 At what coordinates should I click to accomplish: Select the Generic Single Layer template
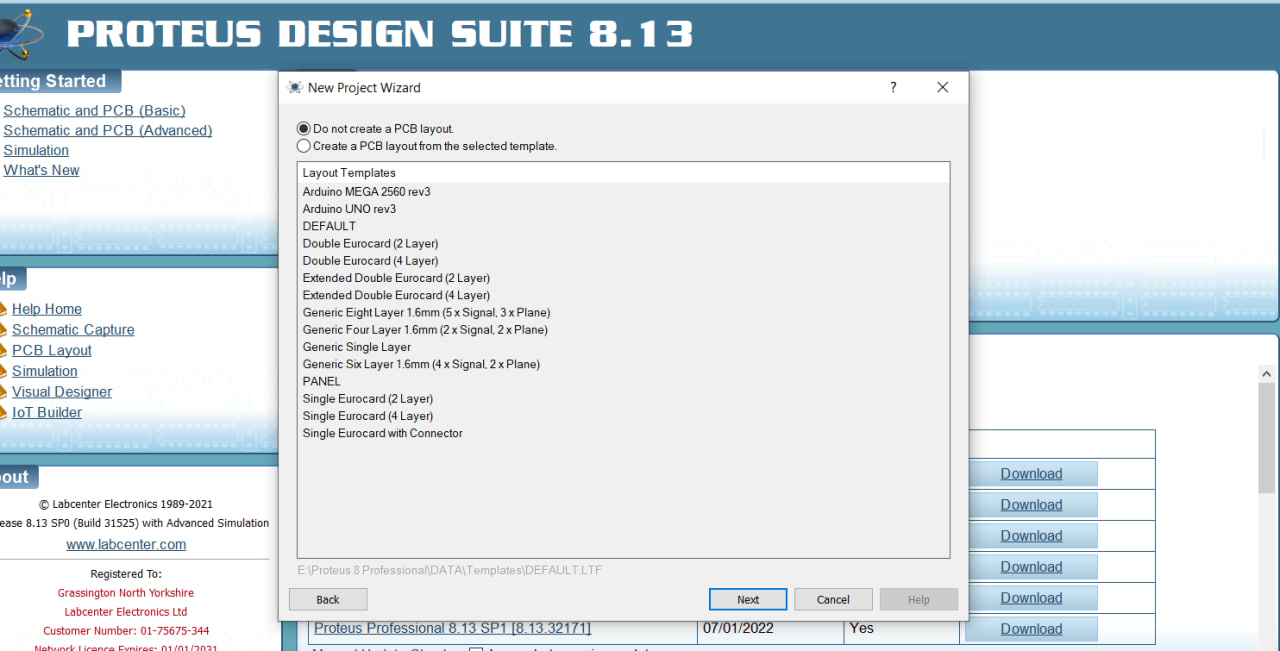pyautogui.click(x=356, y=347)
